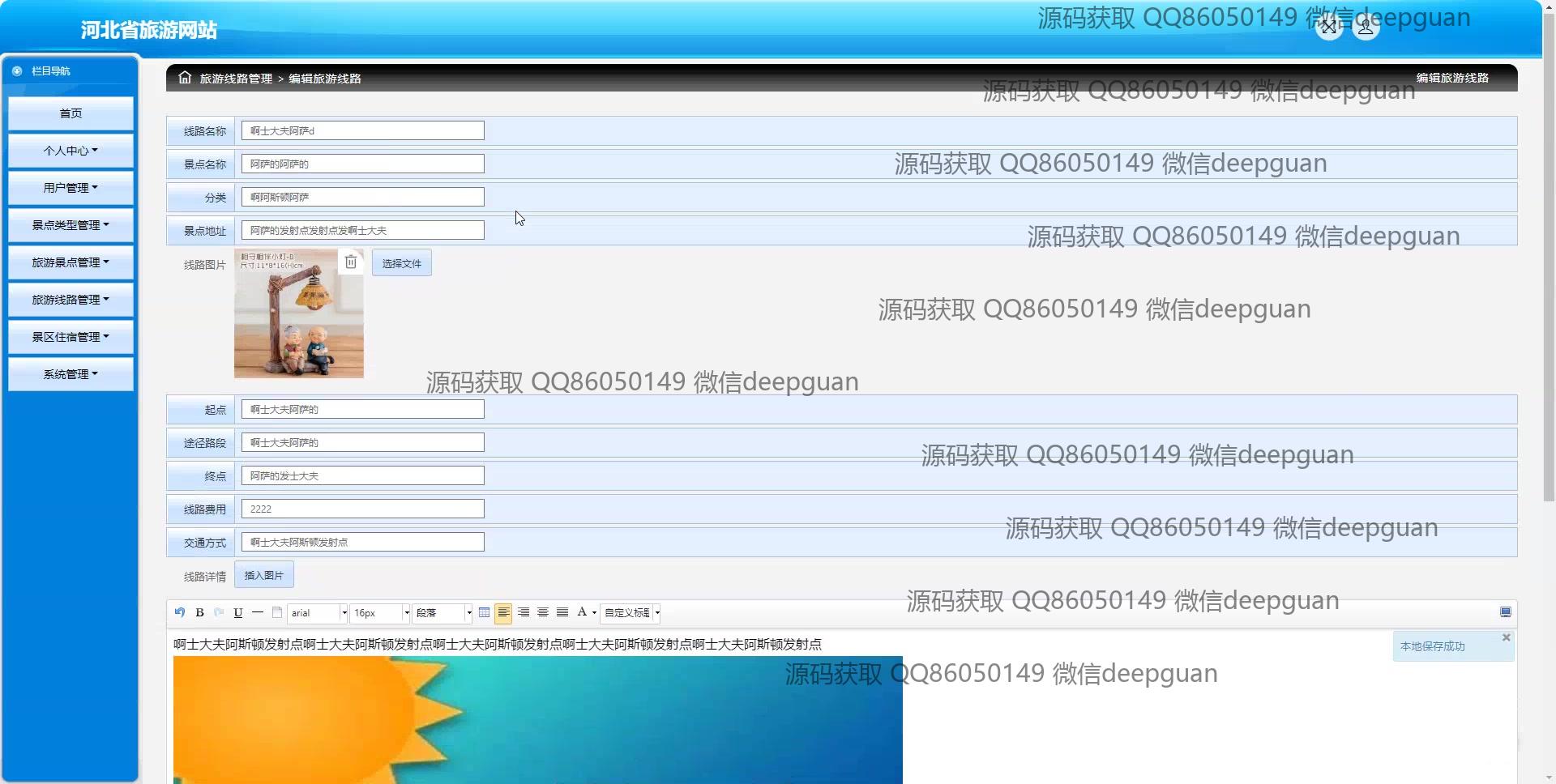The image size is (1556, 784).
Task: Click the home icon in the breadcrumb
Action: (185, 78)
